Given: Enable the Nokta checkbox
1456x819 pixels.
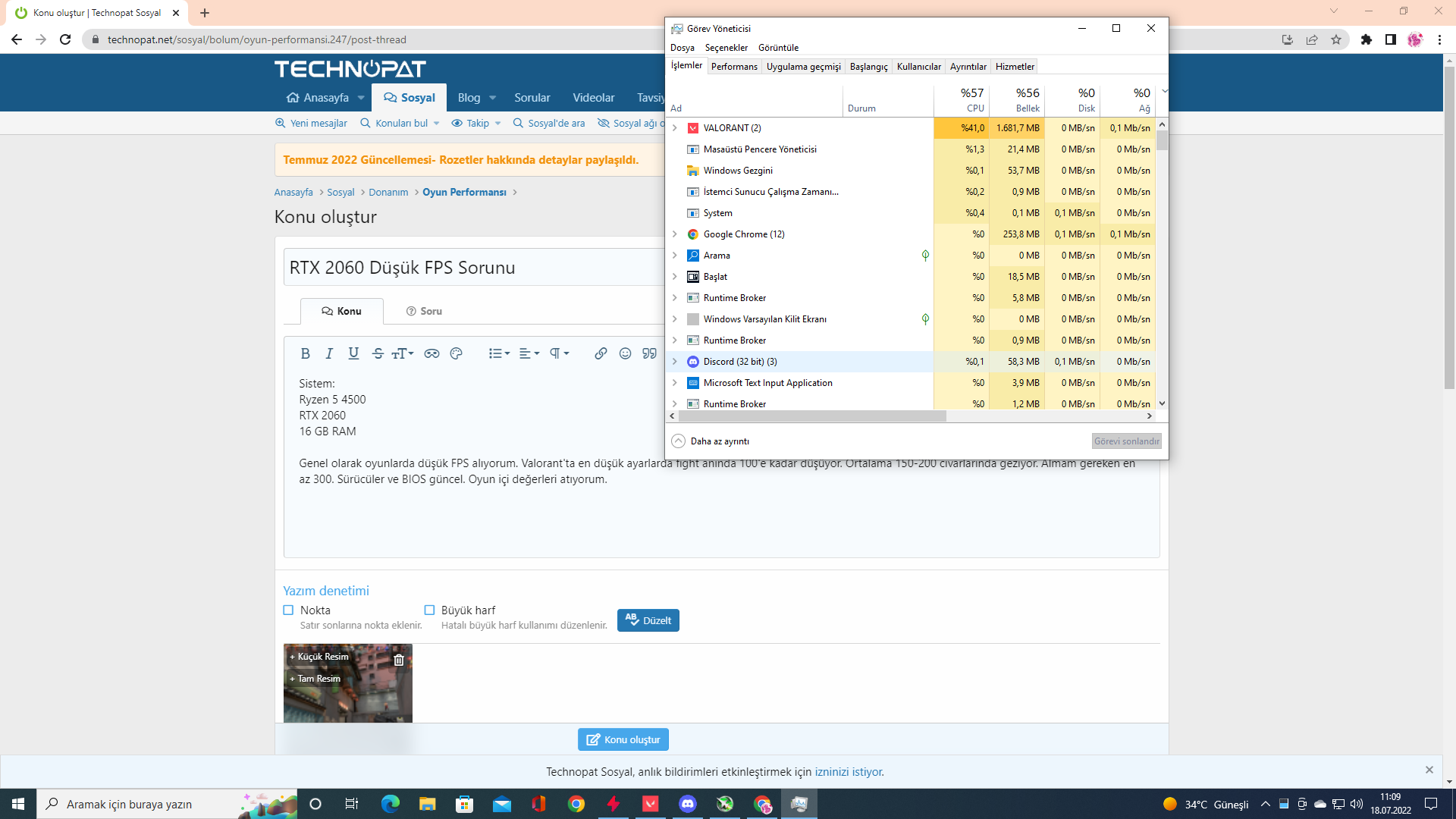Looking at the screenshot, I should tap(288, 610).
